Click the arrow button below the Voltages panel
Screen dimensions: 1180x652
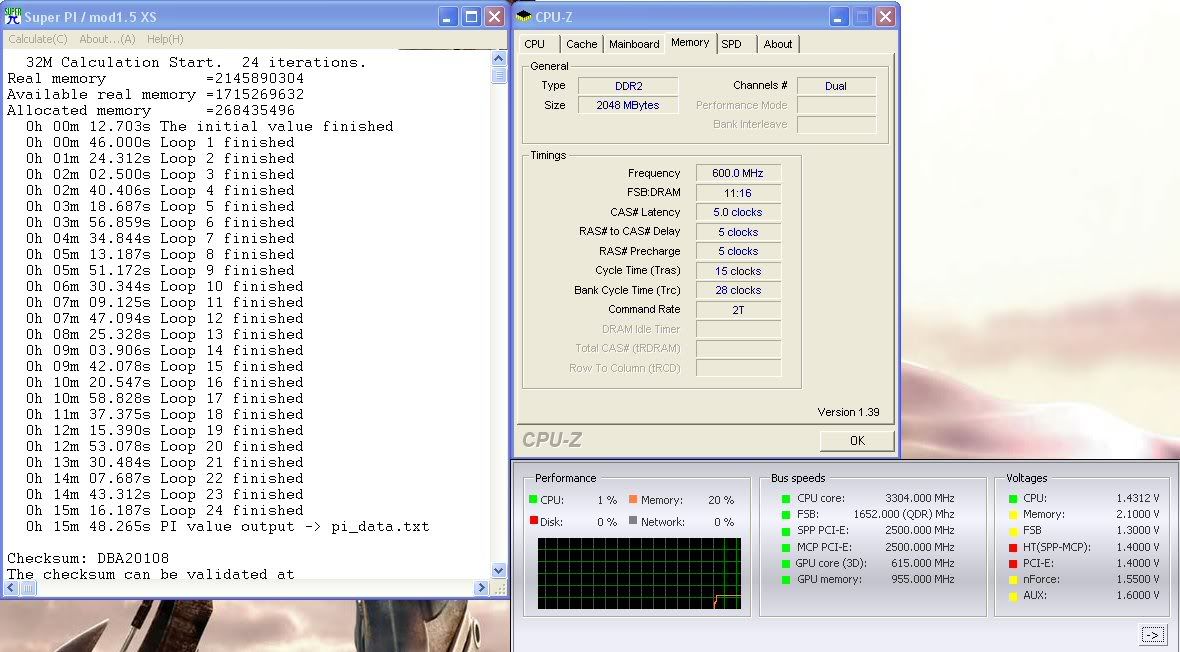pos(1152,635)
